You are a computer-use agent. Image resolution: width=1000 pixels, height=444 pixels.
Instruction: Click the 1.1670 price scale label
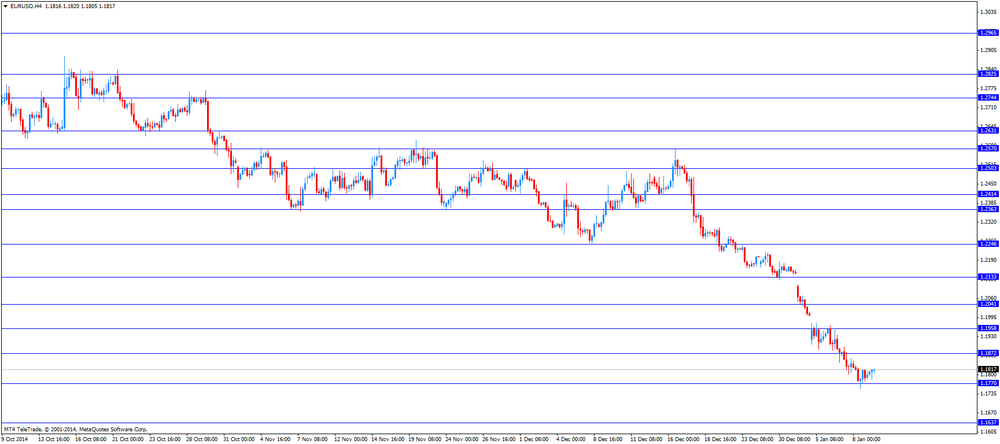[x=988, y=413]
